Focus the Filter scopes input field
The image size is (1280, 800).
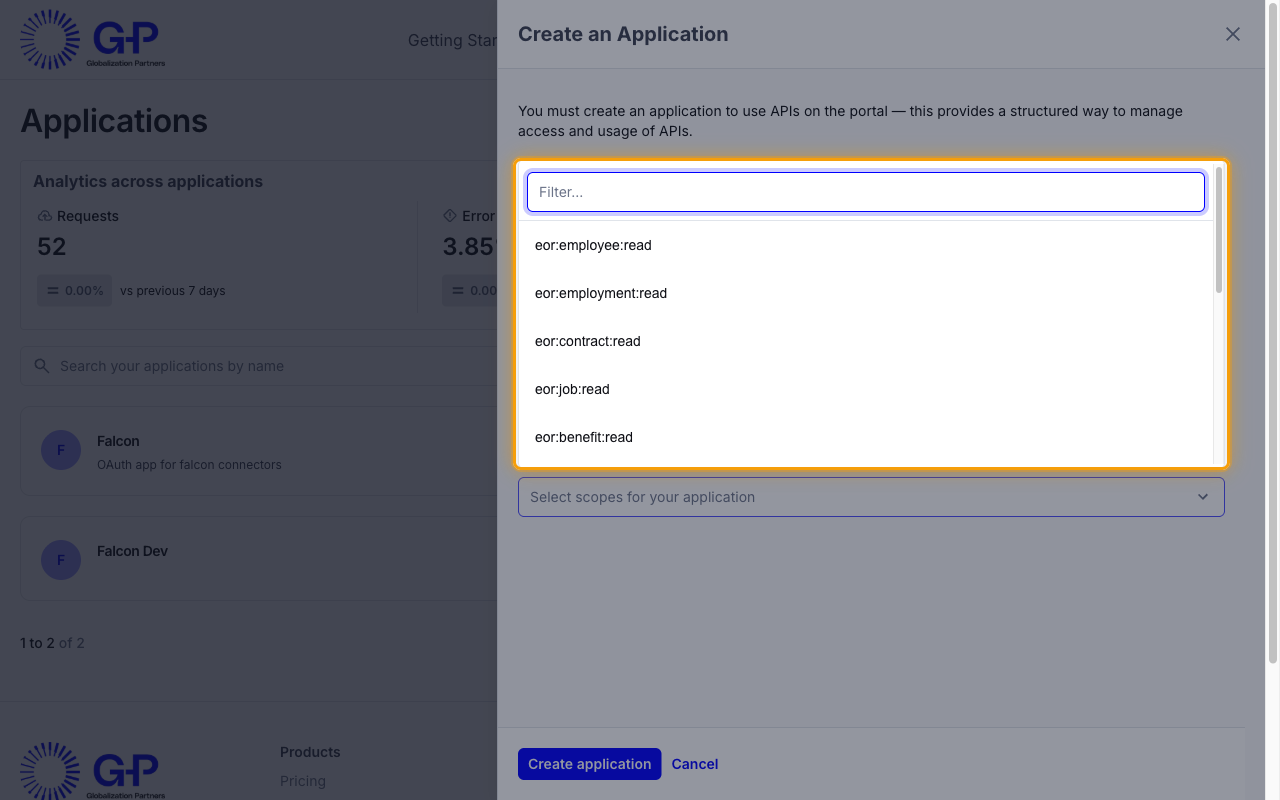(x=866, y=192)
